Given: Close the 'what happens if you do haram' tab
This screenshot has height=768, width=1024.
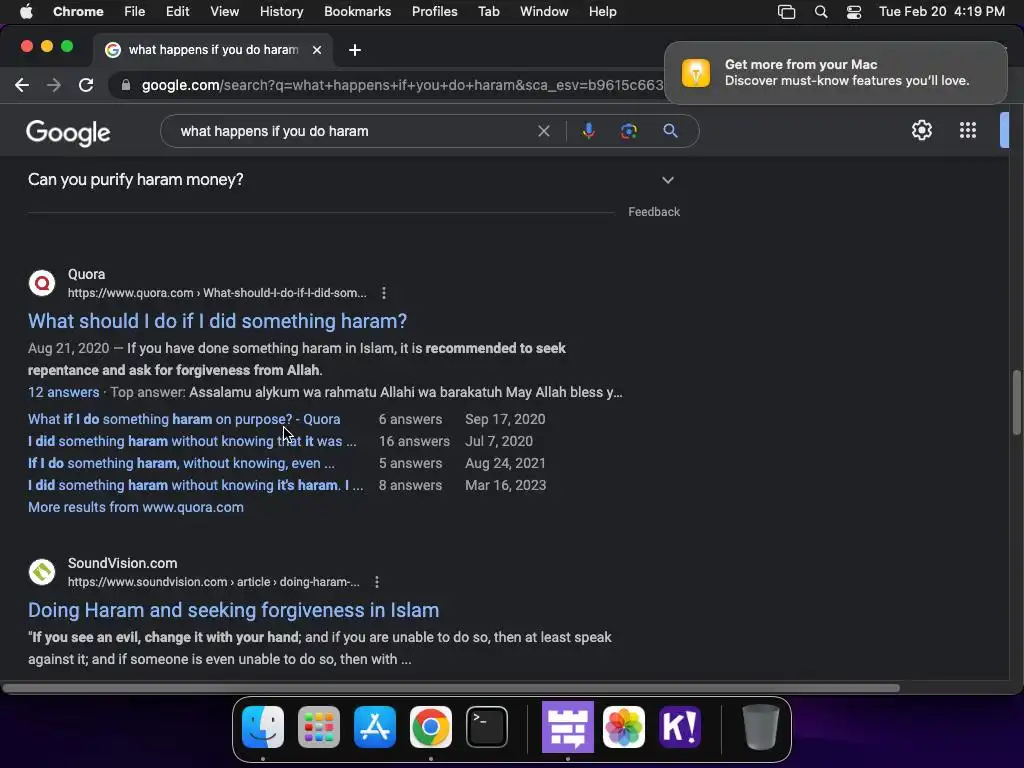Looking at the screenshot, I should pyautogui.click(x=317, y=50).
